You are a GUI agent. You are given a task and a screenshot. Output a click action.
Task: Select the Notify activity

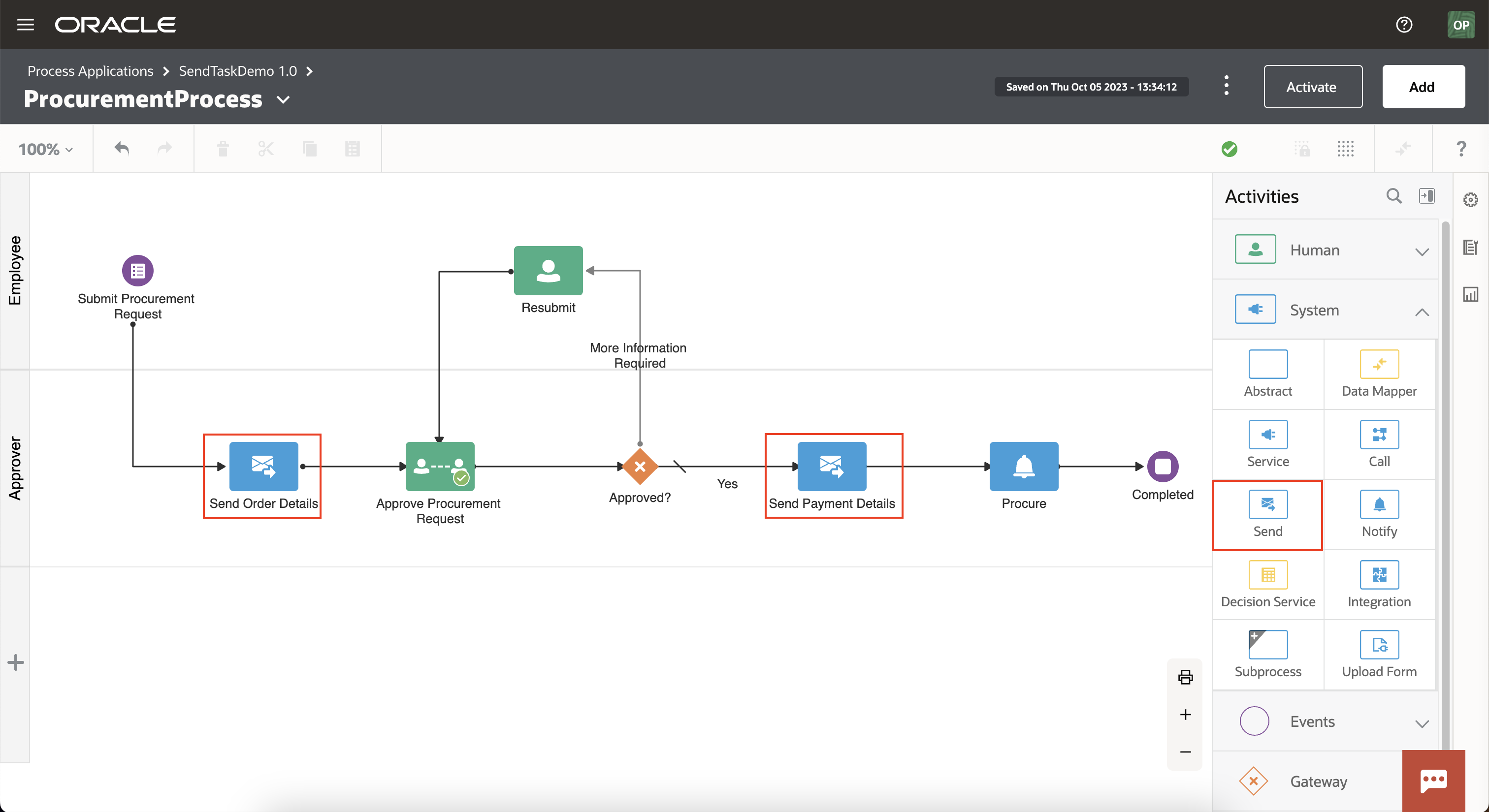click(1379, 514)
